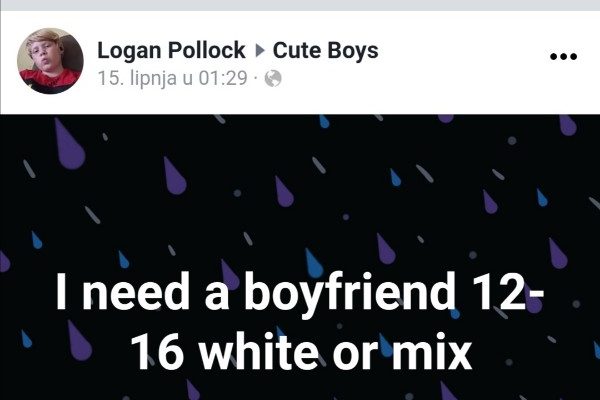The image size is (600, 400).
Task: Click the word 'Pollock' in the author name
Action: point(207,50)
